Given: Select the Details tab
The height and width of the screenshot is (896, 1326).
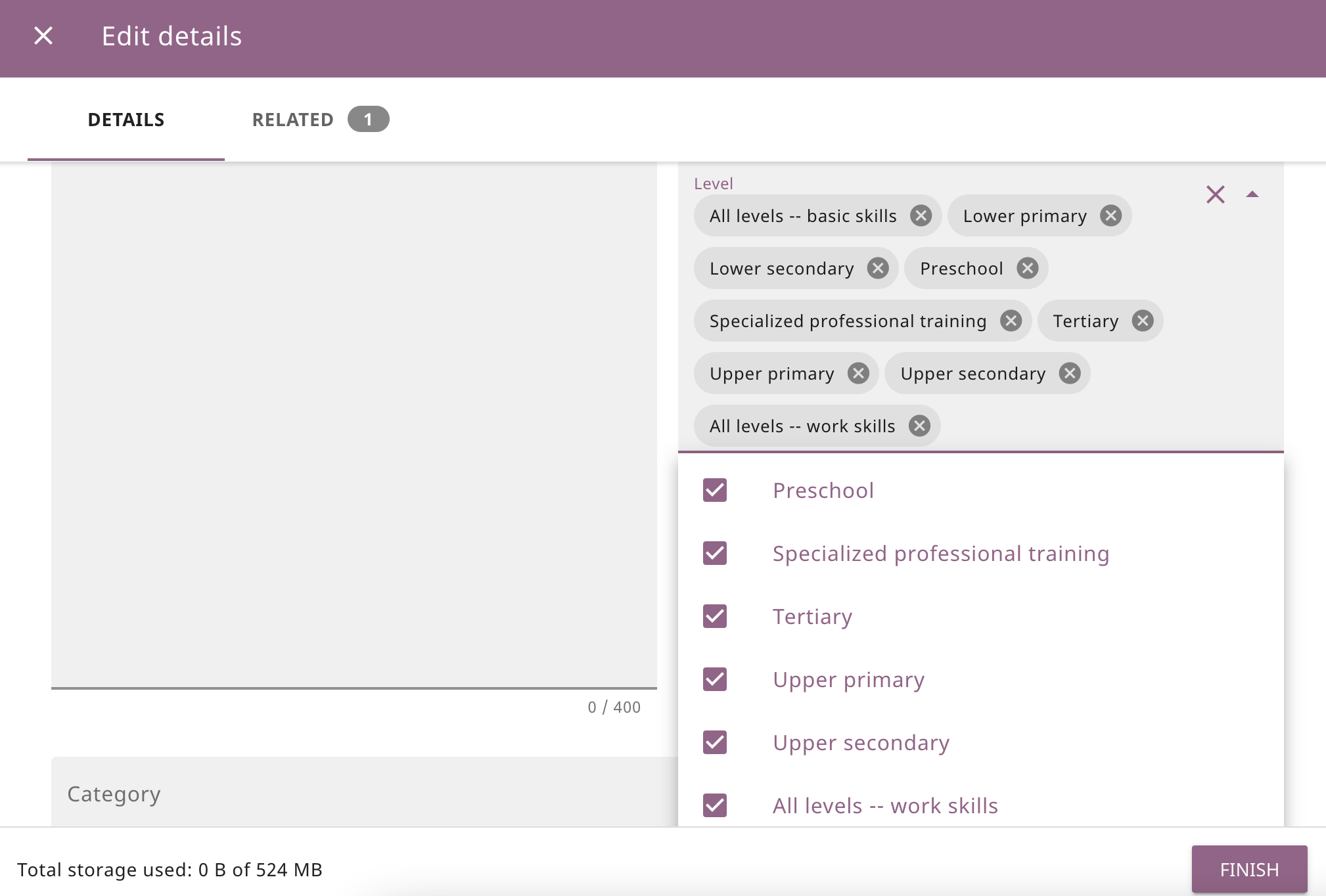Looking at the screenshot, I should (x=126, y=120).
